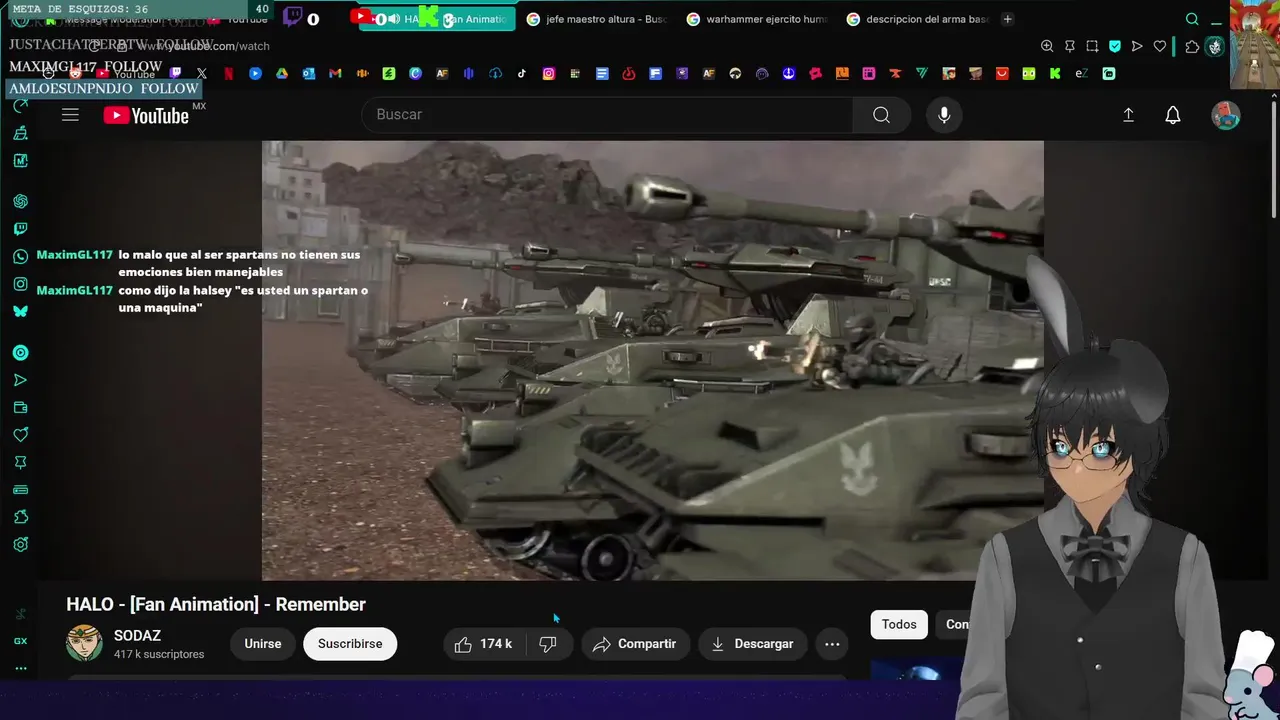
Task: Open Netflix bookmark in bookmarks bar
Action: pos(228,73)
